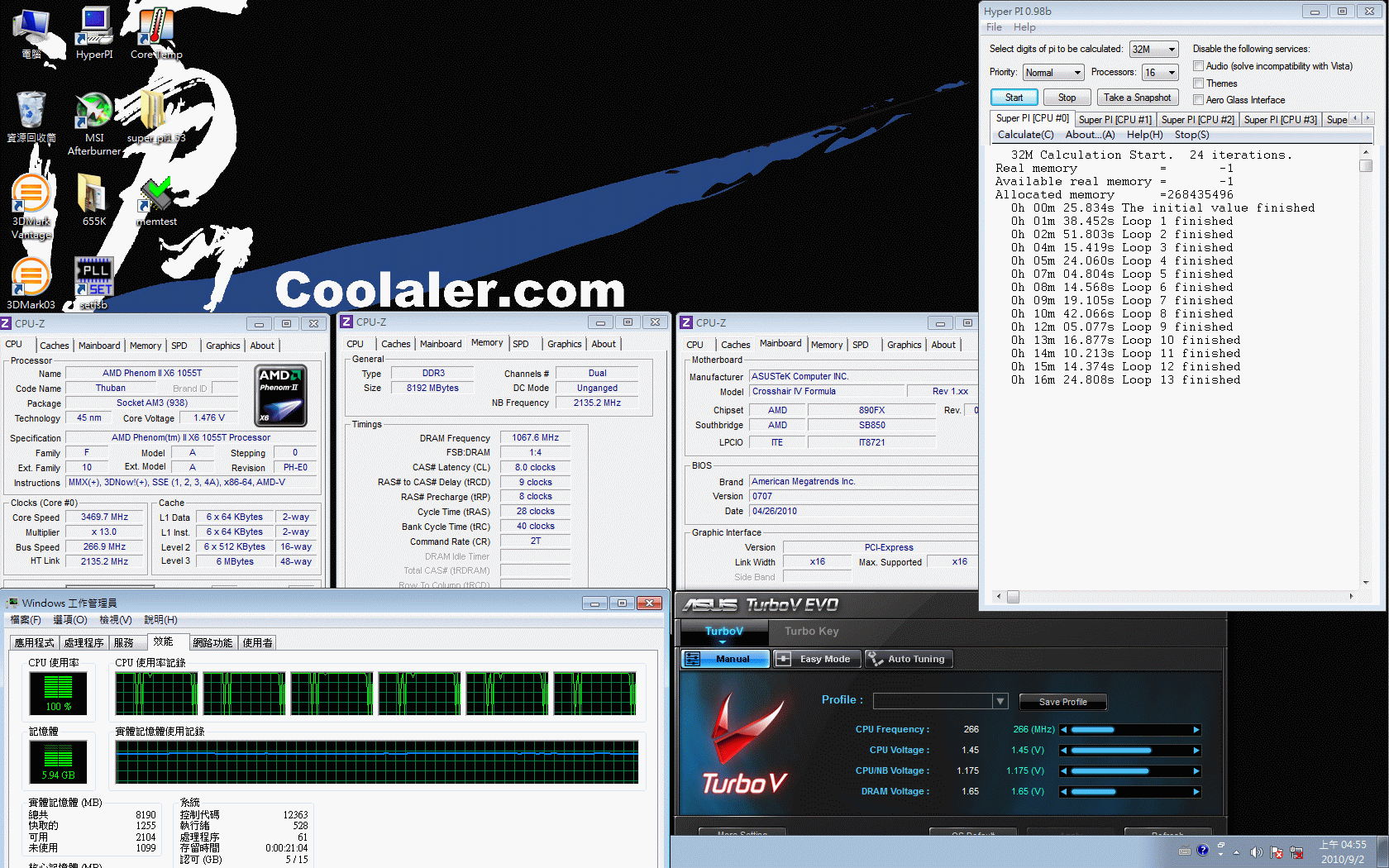Check Audio service disable option in Hyper PI
Viewport: 1389px width, 868px height.
1198,66
